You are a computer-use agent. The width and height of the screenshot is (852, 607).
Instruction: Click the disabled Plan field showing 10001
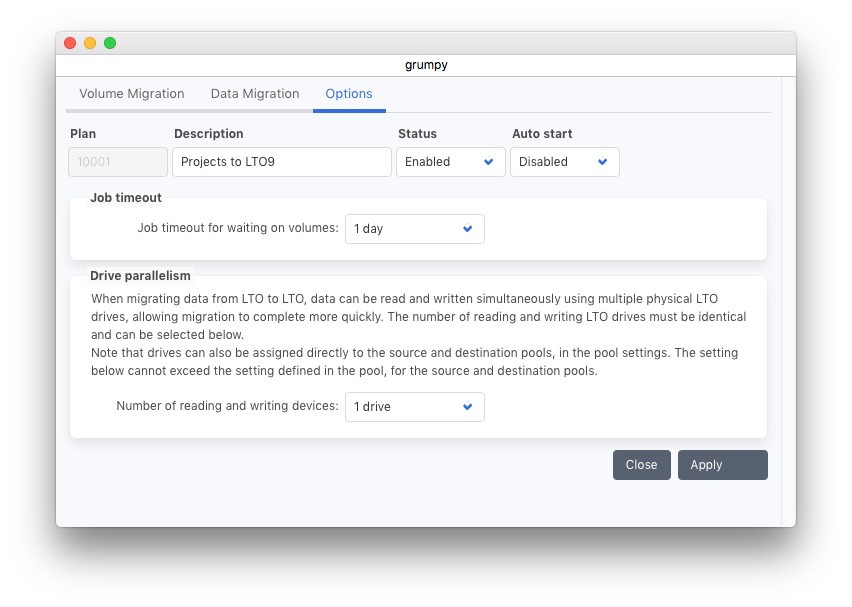click(118, 162)
